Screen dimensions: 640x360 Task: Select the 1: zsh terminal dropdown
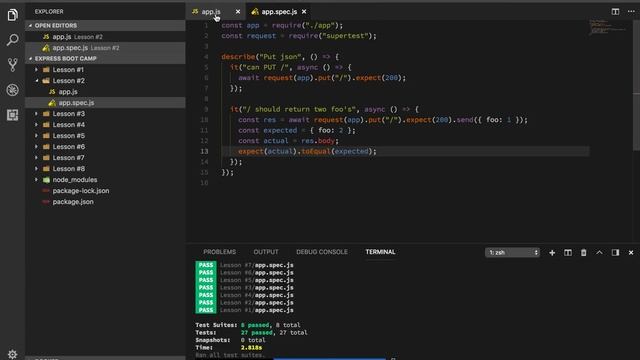pyautogui.click(x=513, y=253)
